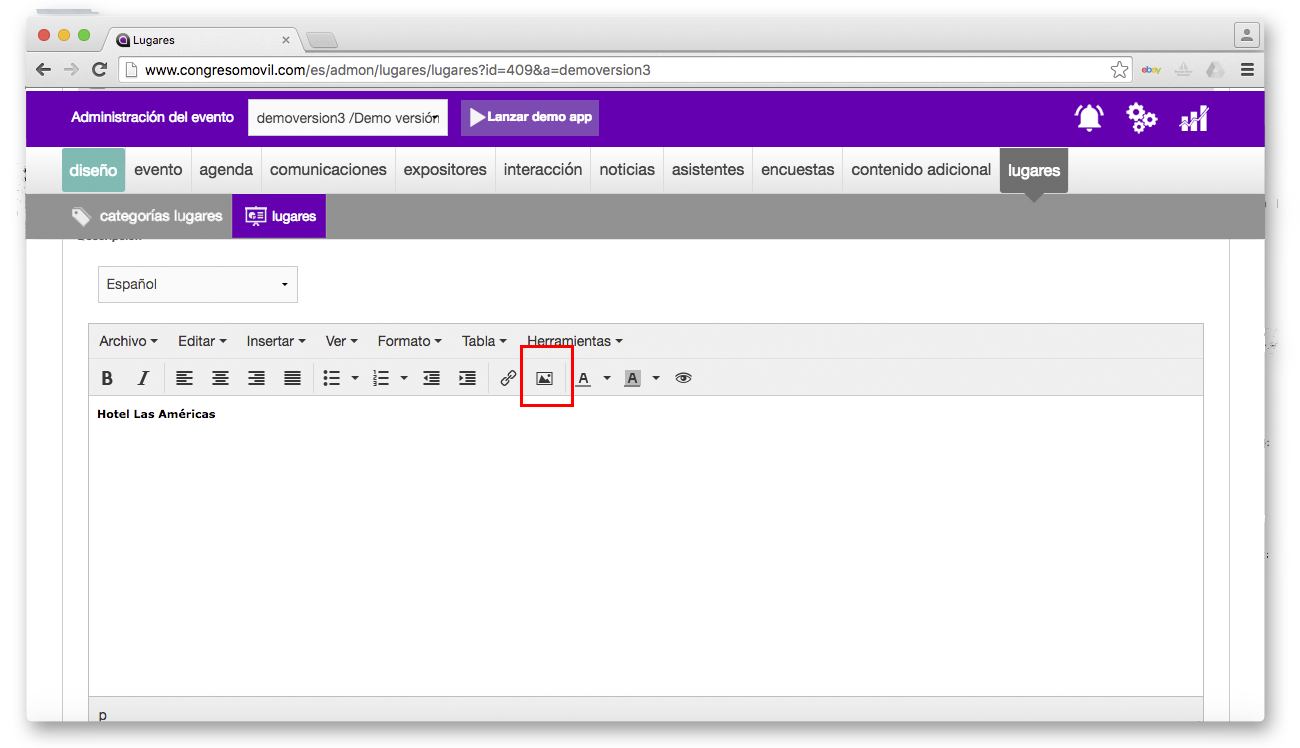The height and width of the screenshot is (748, 1300).
Task: Click the Google Drive extension icon
Action: (1215, 70)
